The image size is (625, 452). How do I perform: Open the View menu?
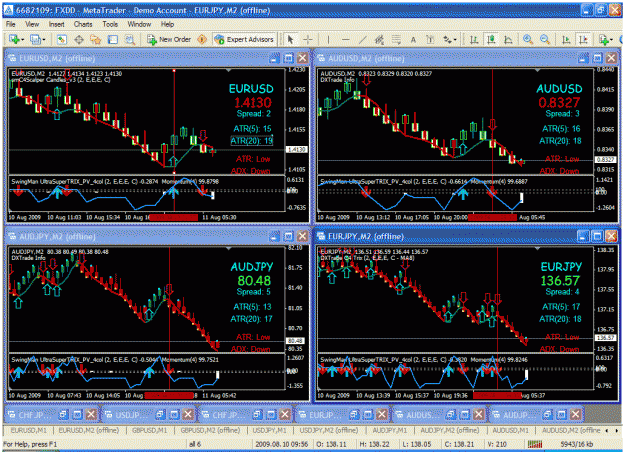[32, 24]
